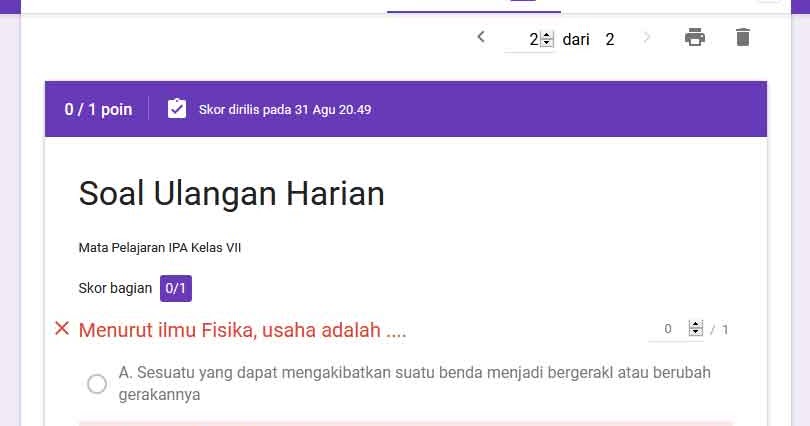This screenshot has height=426, width=810.
Task: Increase response number with up stepper arrow
Action: (x=547, y=36)
